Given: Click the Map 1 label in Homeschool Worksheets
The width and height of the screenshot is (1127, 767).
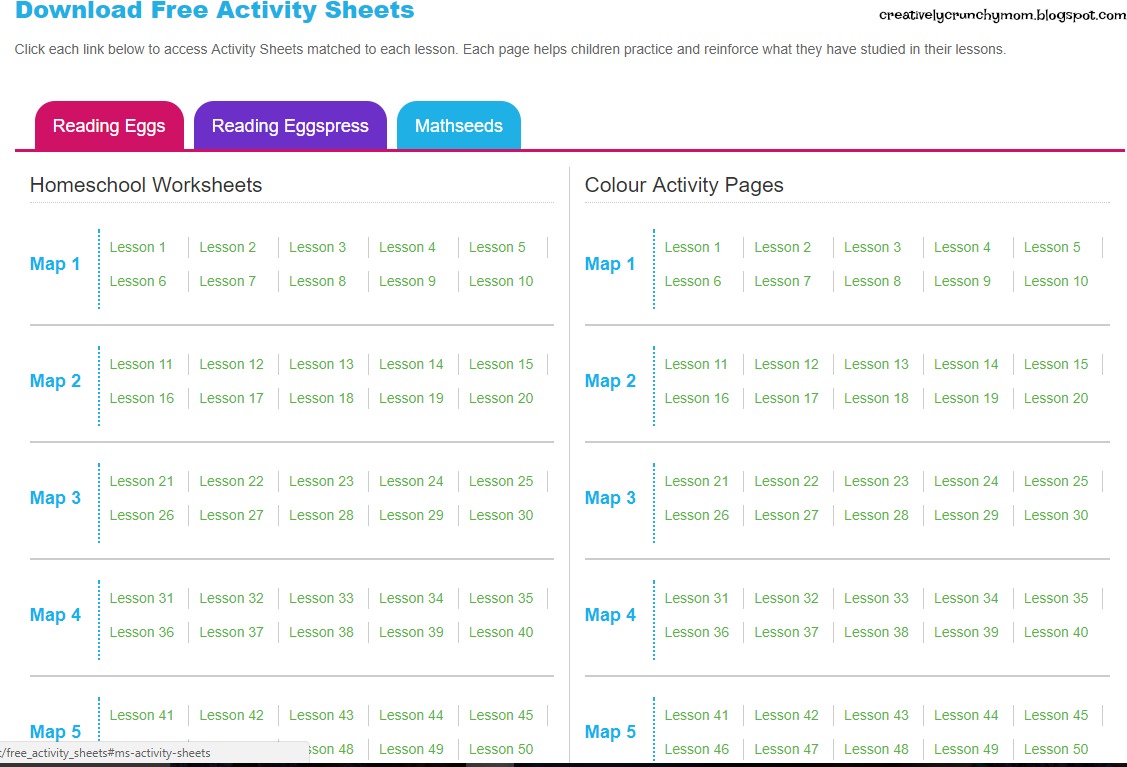Looking at the screenshot, I should click(55, 264).
